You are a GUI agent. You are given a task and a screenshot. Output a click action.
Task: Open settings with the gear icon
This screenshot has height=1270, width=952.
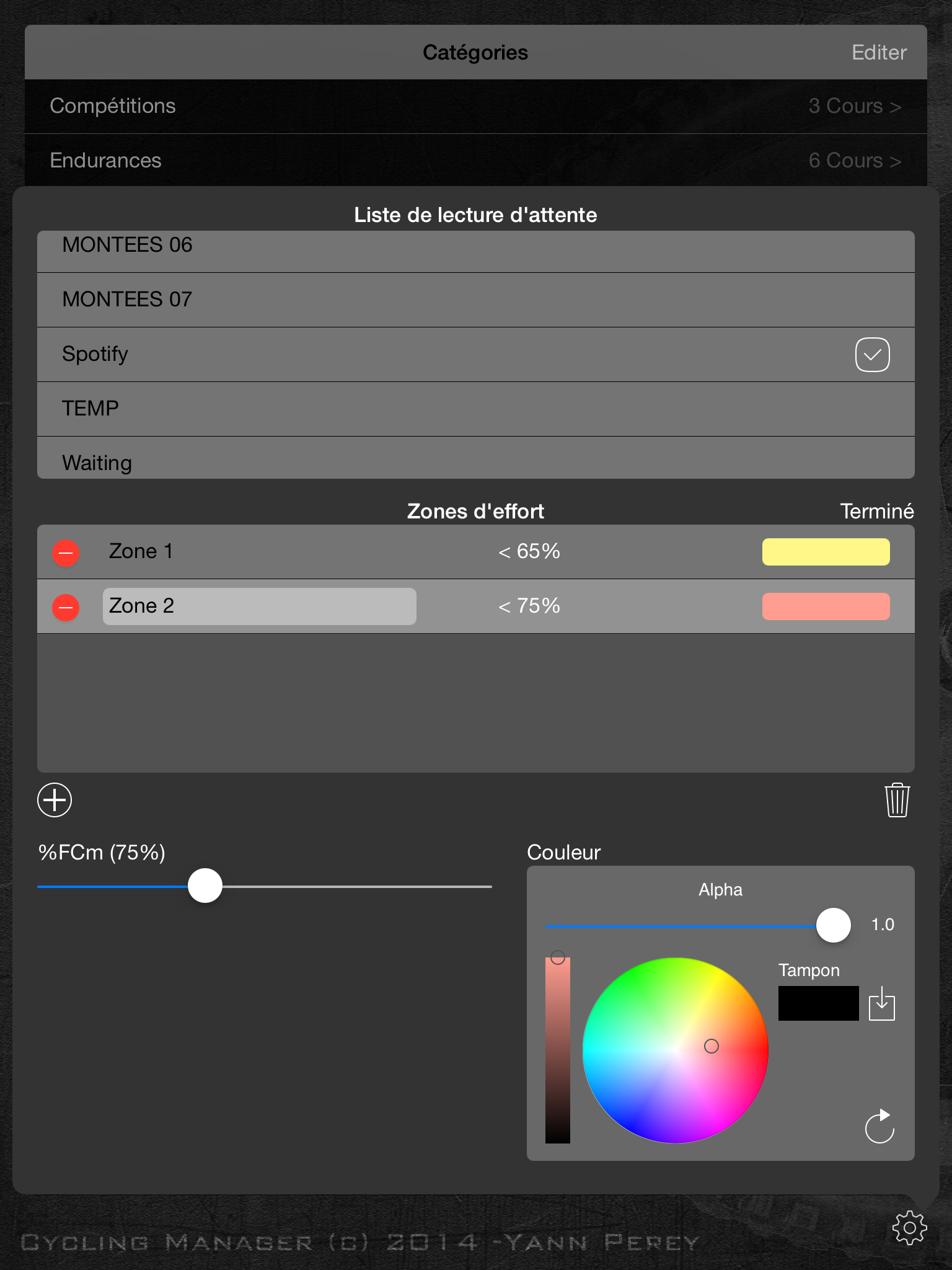pos(909,1227)
